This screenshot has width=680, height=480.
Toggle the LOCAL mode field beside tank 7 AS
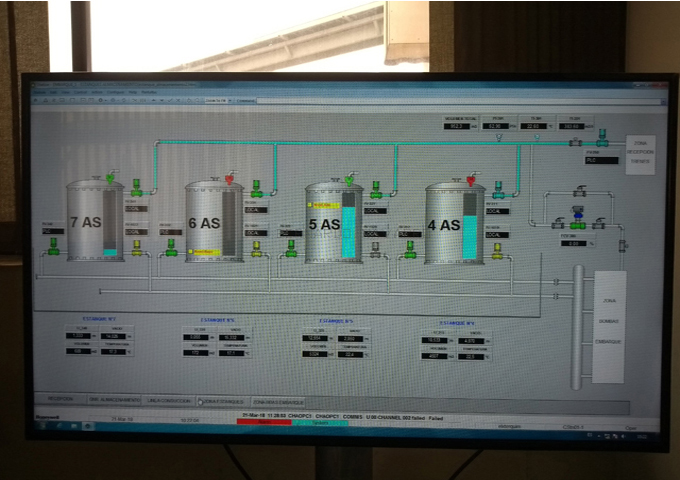136,209
